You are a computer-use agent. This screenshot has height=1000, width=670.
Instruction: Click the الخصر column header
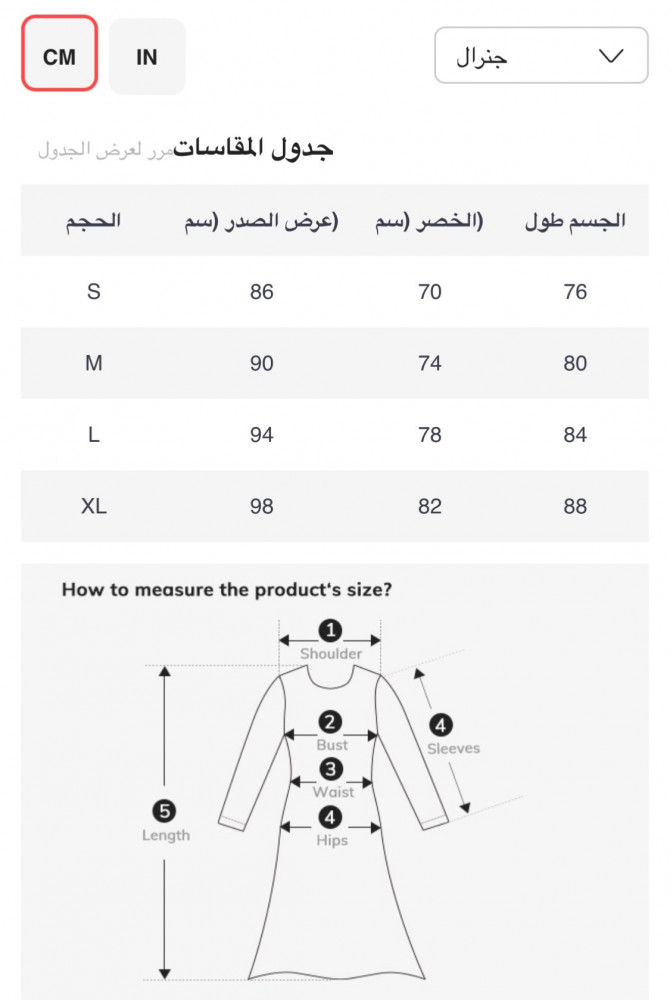pos(429,221)
